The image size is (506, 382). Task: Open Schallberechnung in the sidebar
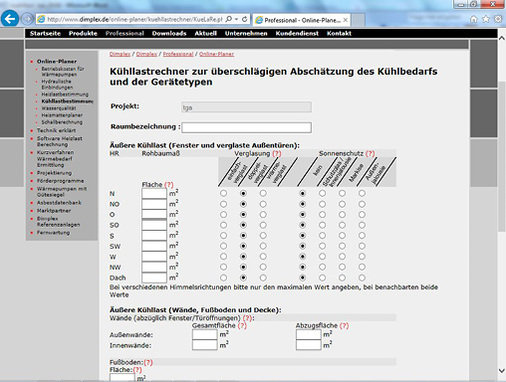[x=62, y=122]
